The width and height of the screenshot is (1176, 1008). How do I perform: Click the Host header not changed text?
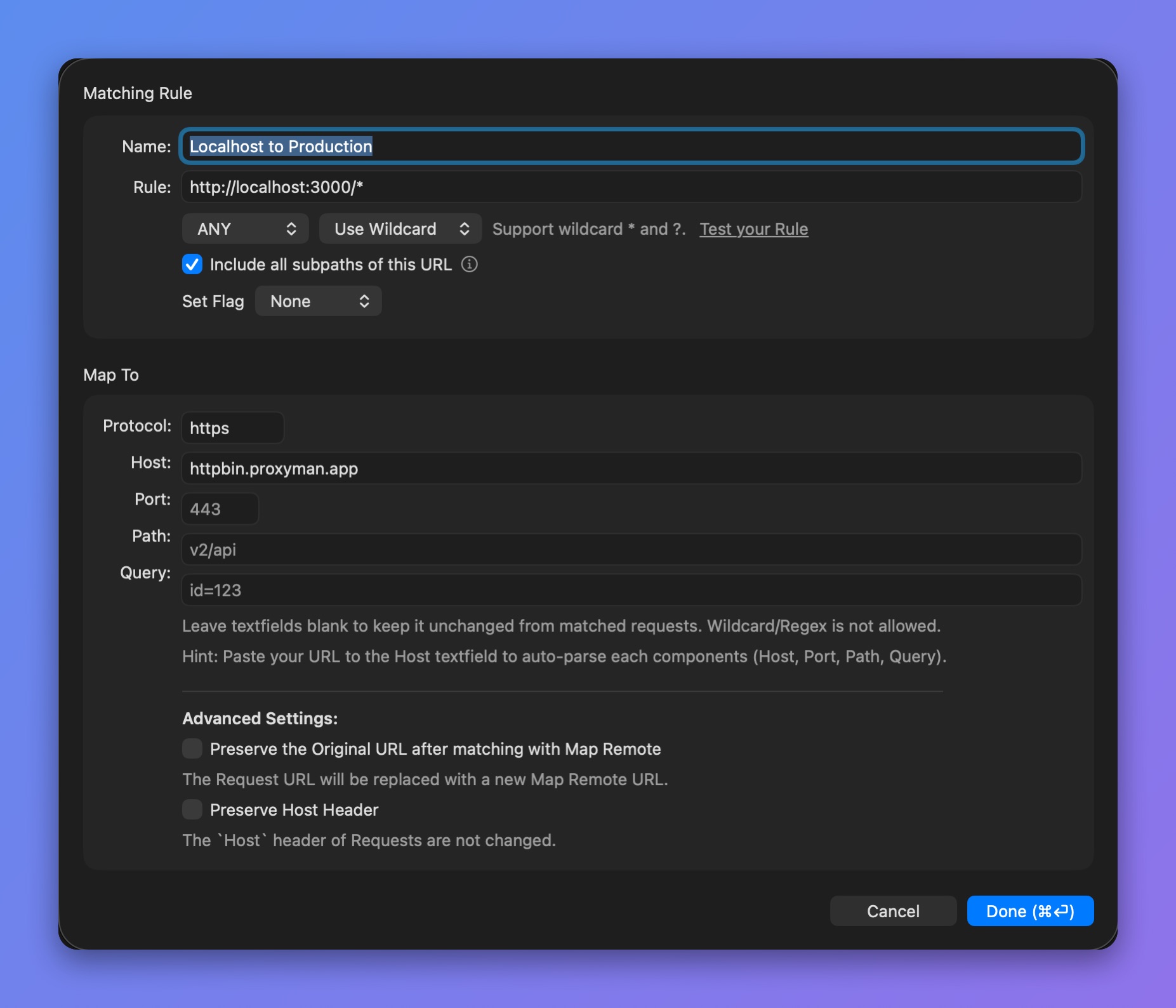point(369,840)
